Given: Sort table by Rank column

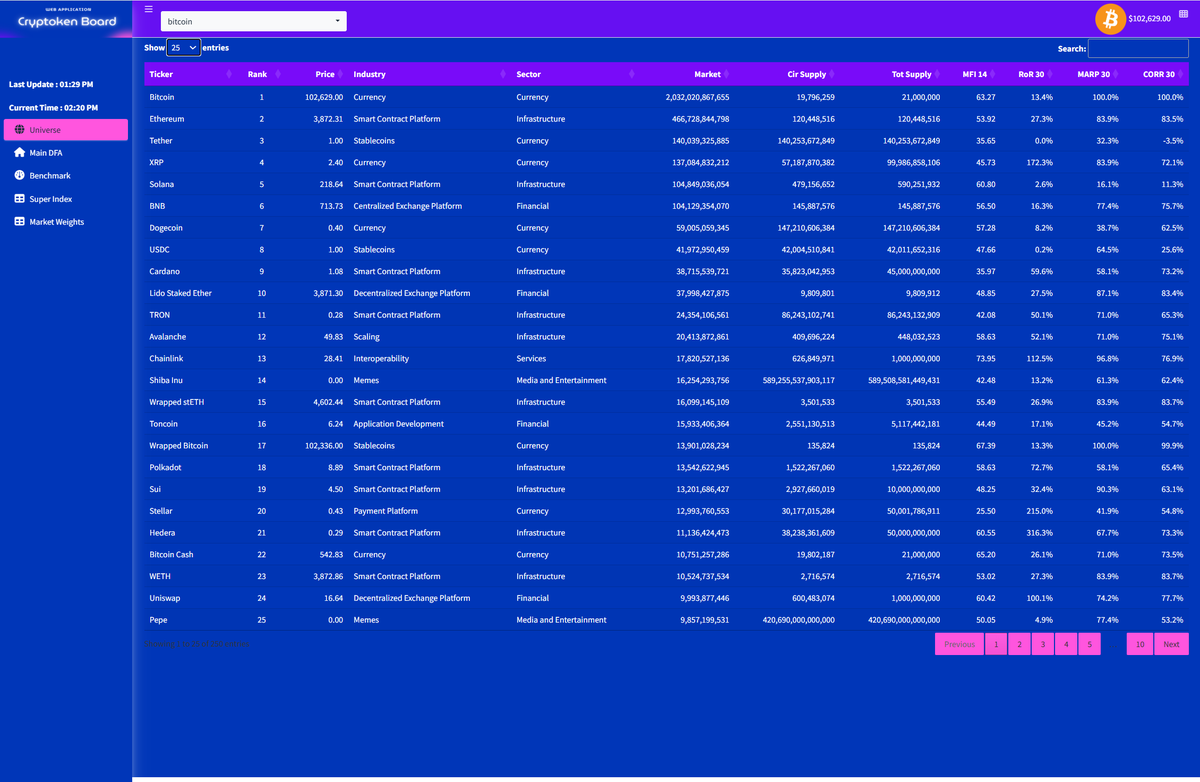Looking at the screenshot, I should [260, 74].
